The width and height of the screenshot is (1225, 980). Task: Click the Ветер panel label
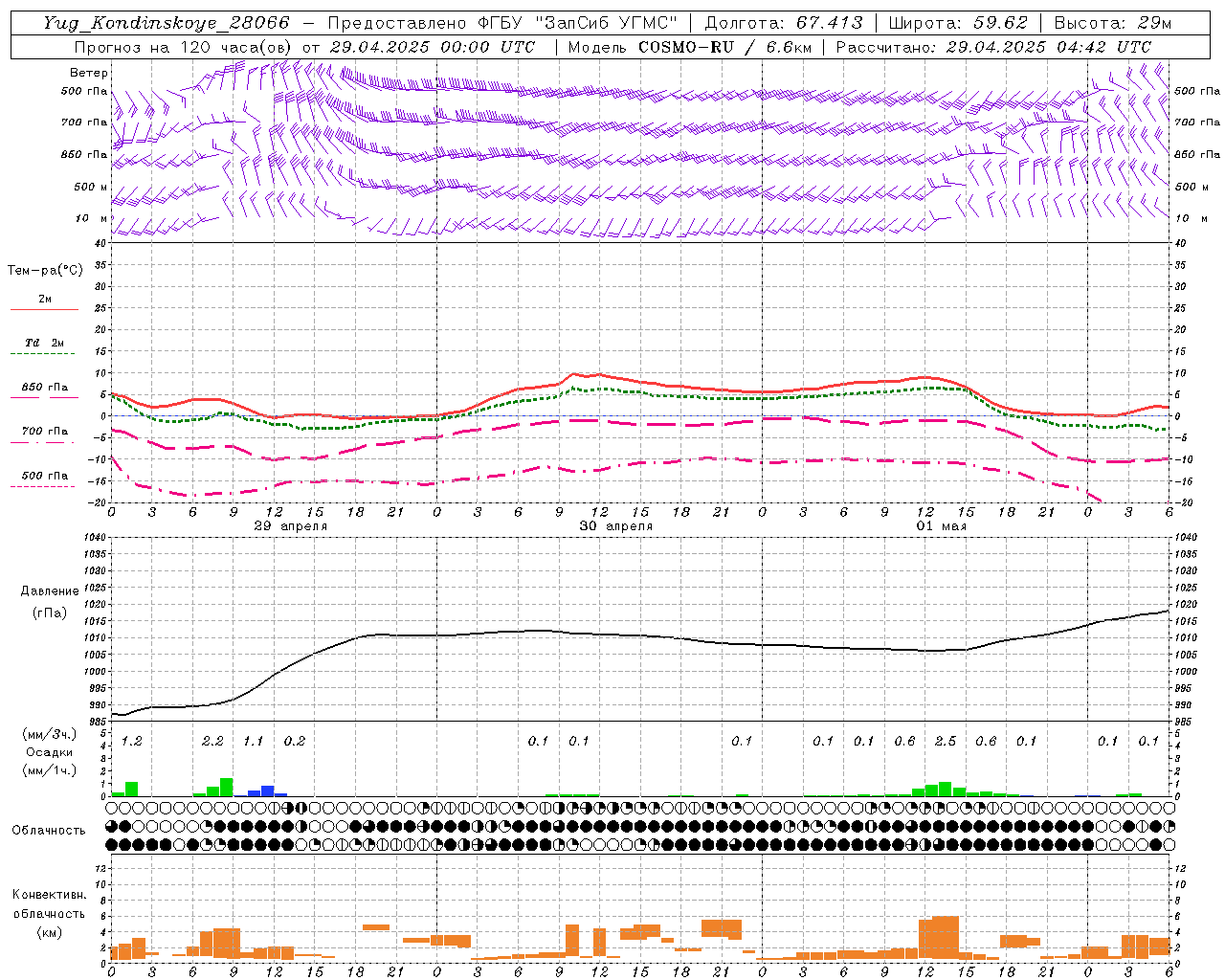pyautogui.click(x=89, y=73)
